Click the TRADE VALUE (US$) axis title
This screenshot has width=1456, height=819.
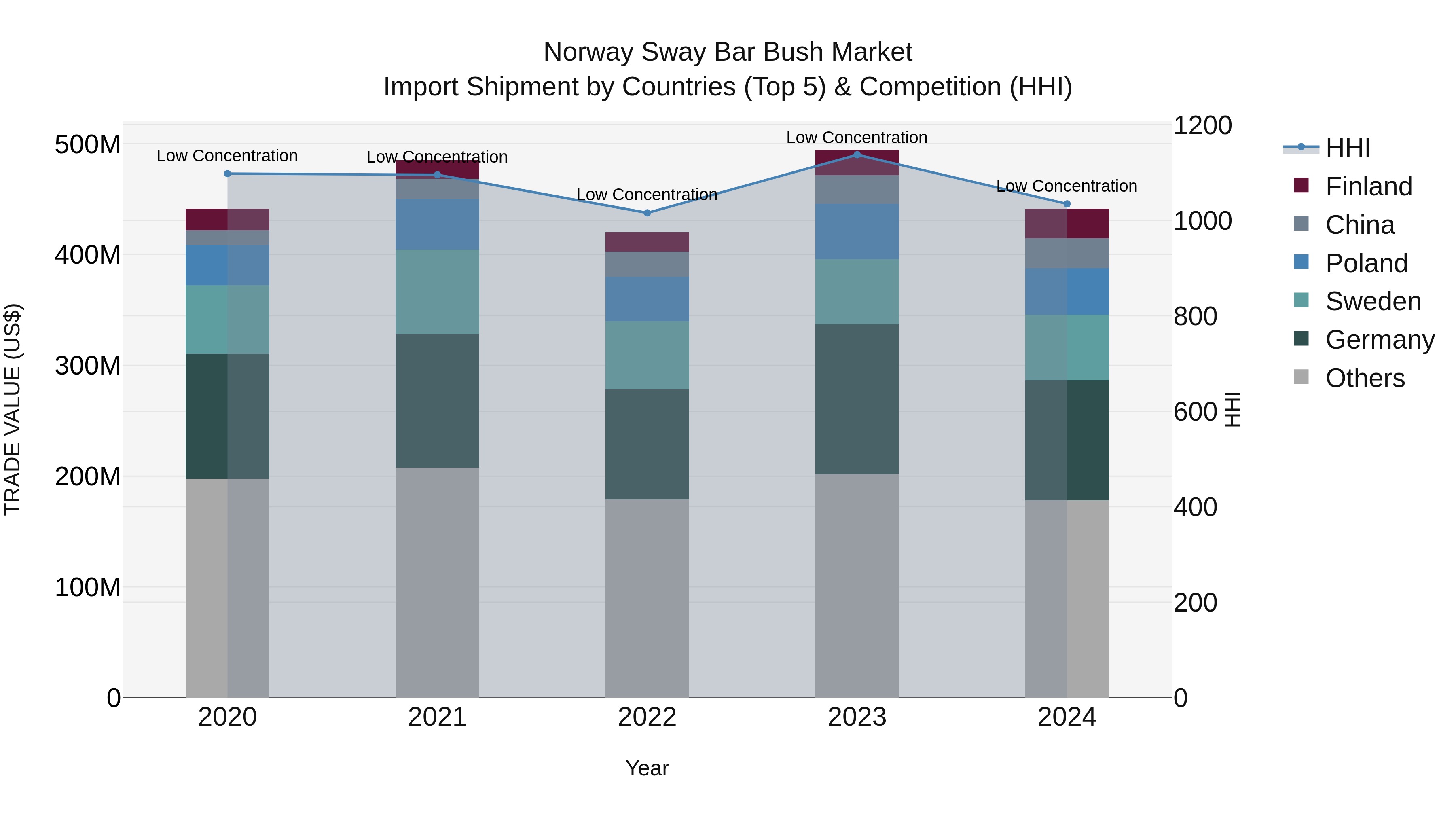tap(13, 409)
